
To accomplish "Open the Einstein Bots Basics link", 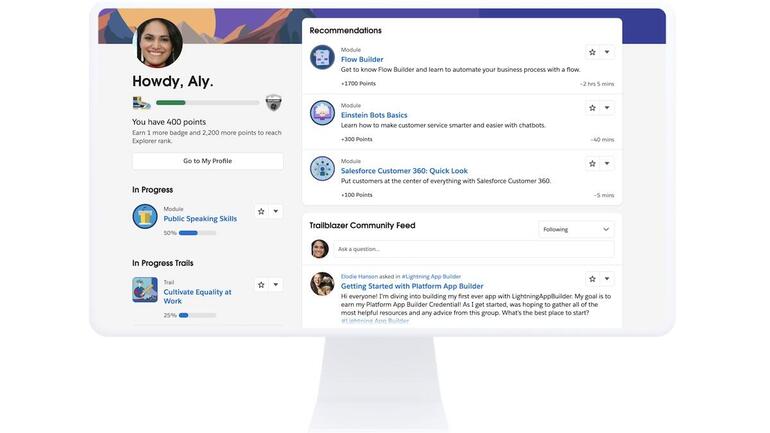I will tap(374, 115).
